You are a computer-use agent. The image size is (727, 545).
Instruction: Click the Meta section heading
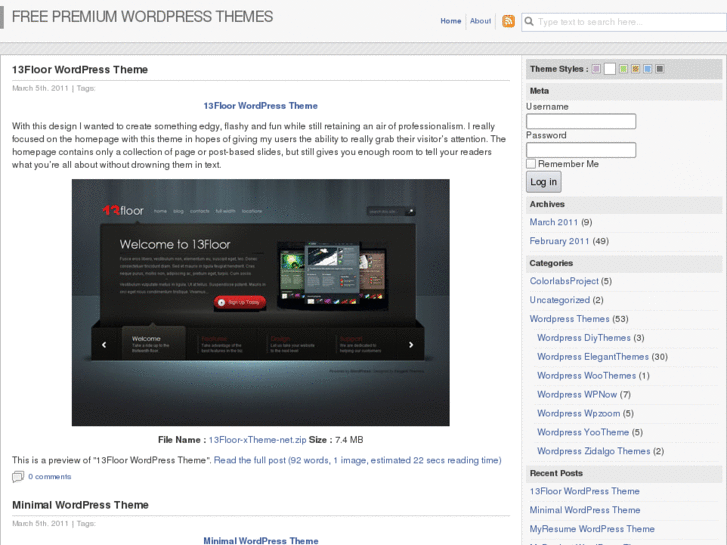pos(539,91)
